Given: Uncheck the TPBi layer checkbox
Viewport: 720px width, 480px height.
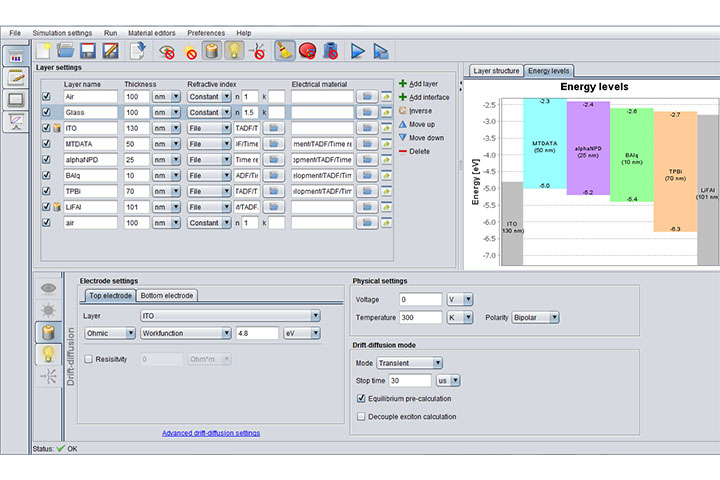Looking at the screenshot, I should [x=46, y=191].
